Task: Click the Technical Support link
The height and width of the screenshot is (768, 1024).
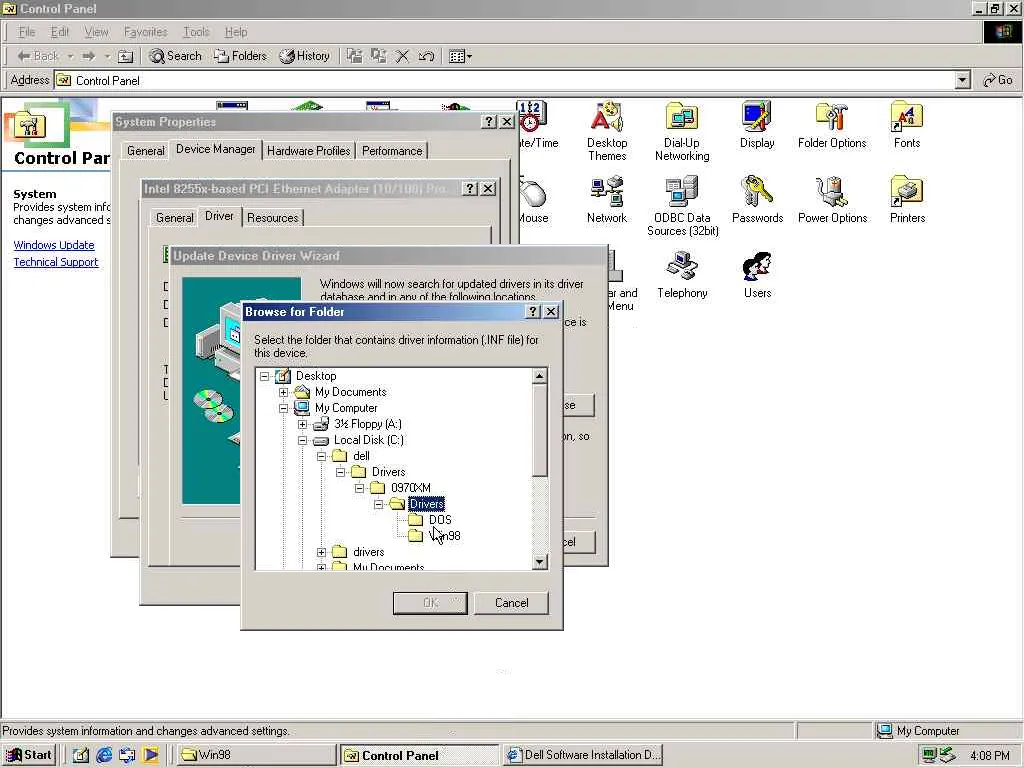Action: pyautogui.click(x=56, y=262)
